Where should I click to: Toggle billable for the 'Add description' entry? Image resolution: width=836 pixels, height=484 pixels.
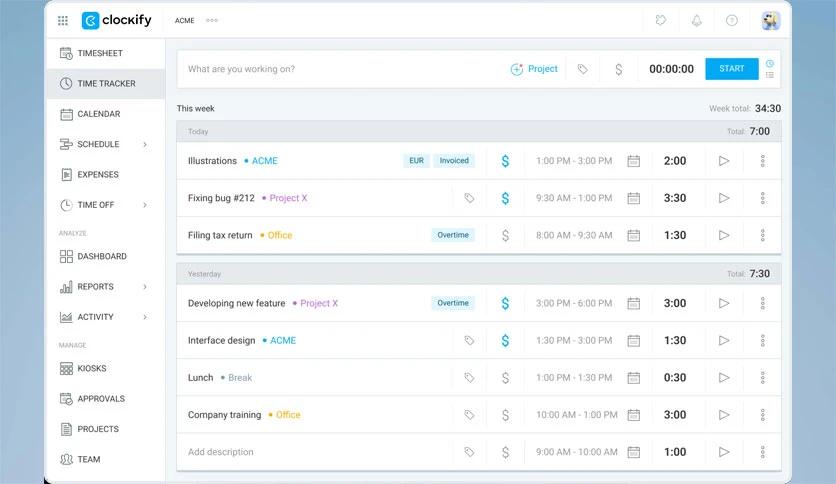[x=505, y=453]
